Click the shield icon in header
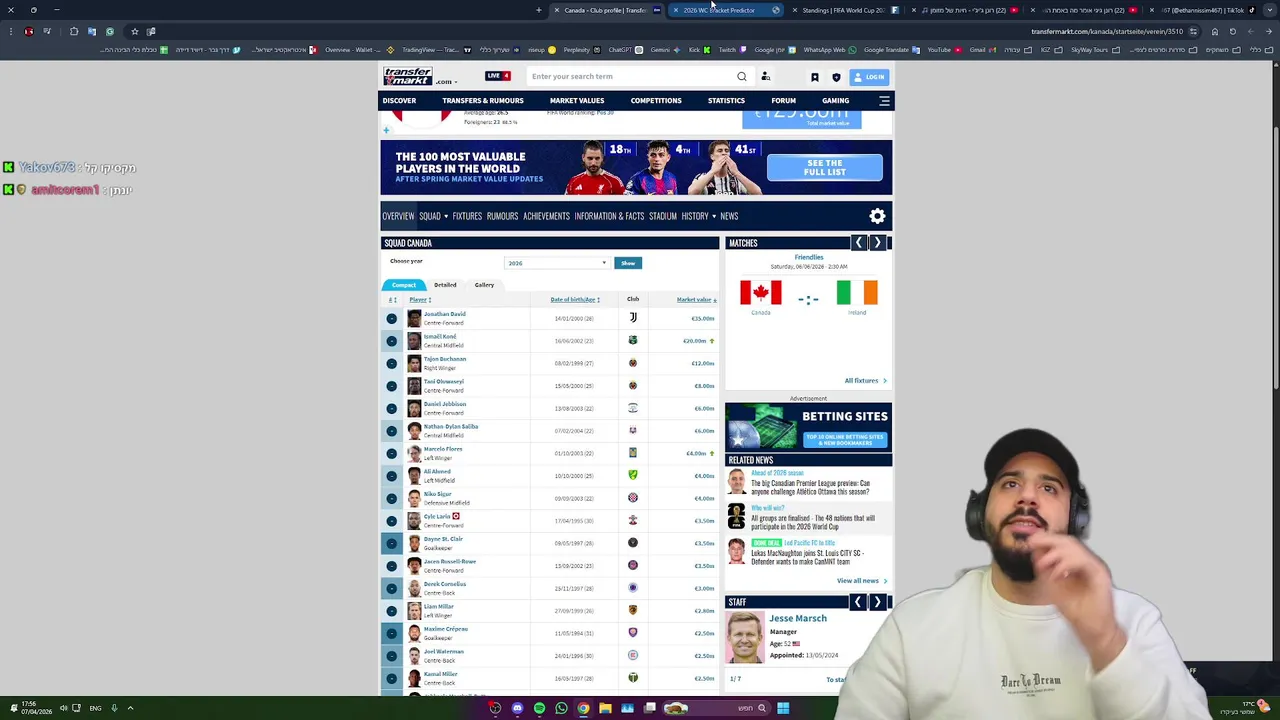Screen dimensions: 1280x720 (x=836, y=77)
